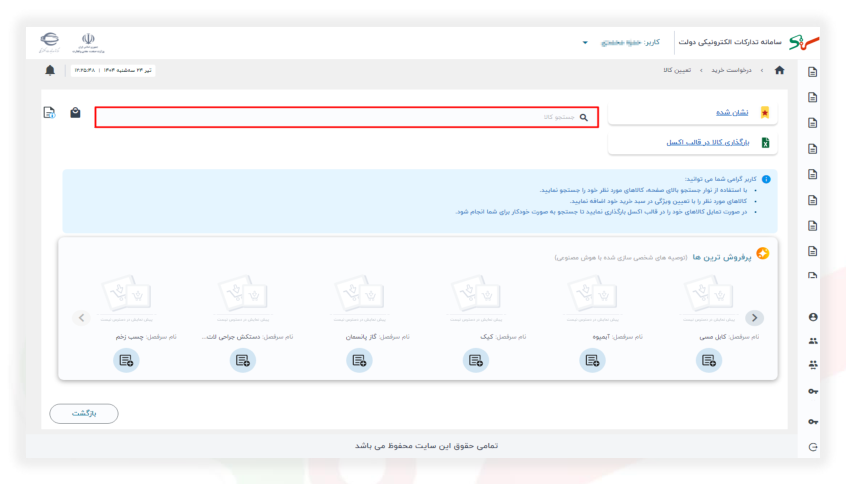Open the single user account sidebar icon
Viewport: 846px width, 484px height.
click(813, 317)
